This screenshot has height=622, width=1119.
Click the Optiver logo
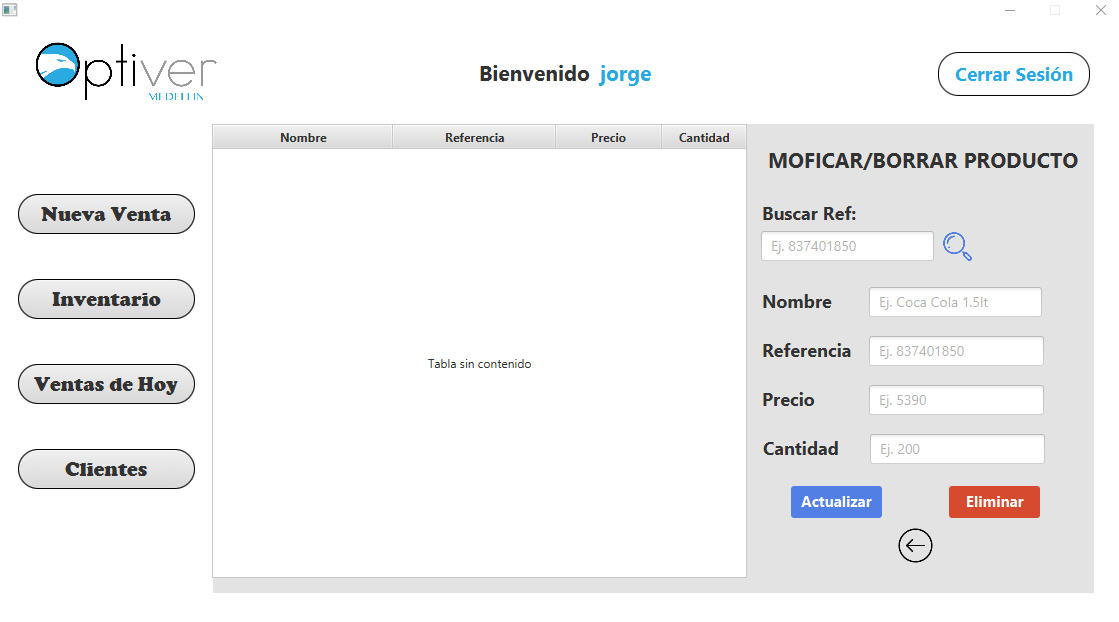click(122, 70)
